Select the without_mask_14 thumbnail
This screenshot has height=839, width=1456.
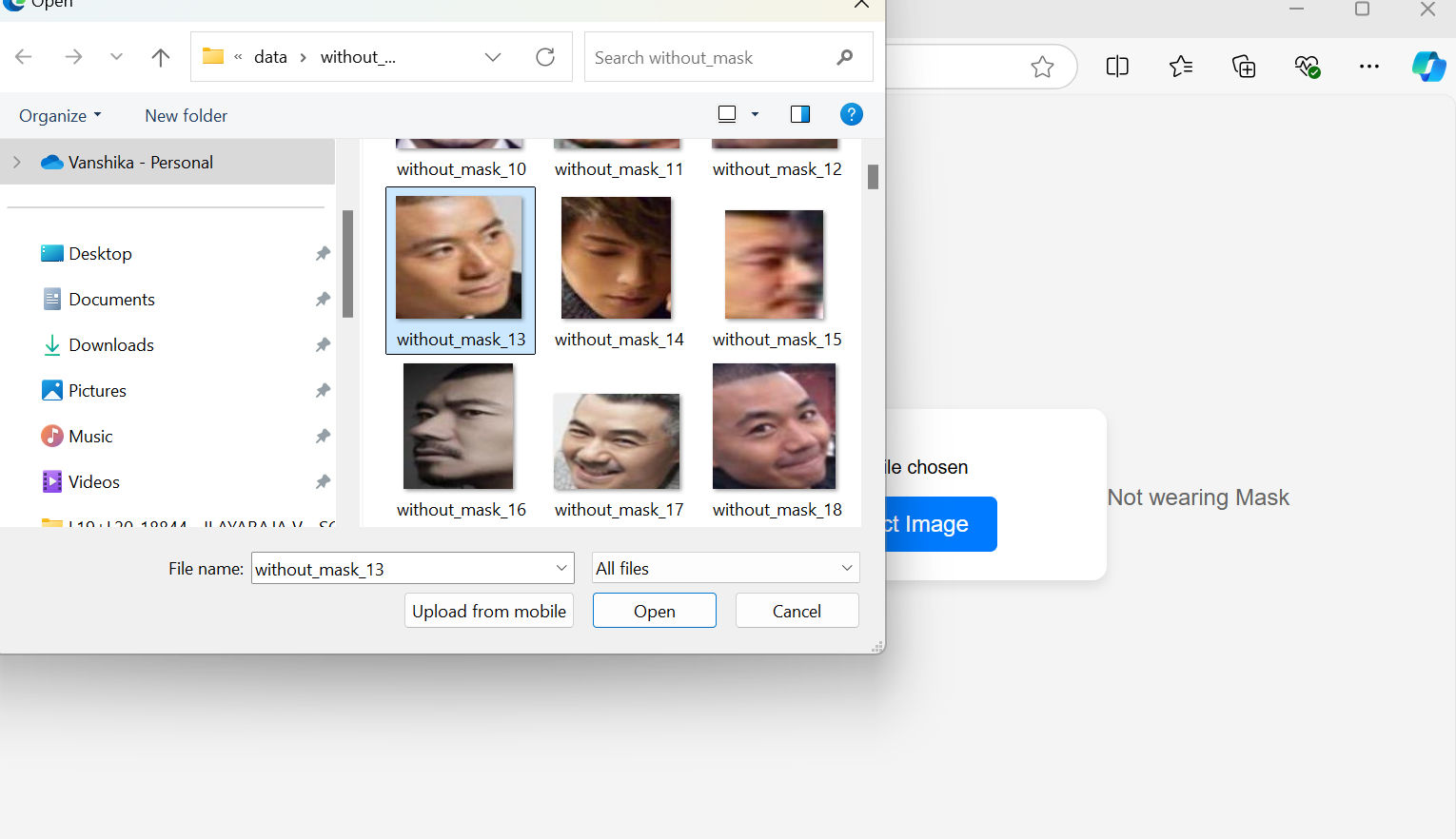pos(617,258)
